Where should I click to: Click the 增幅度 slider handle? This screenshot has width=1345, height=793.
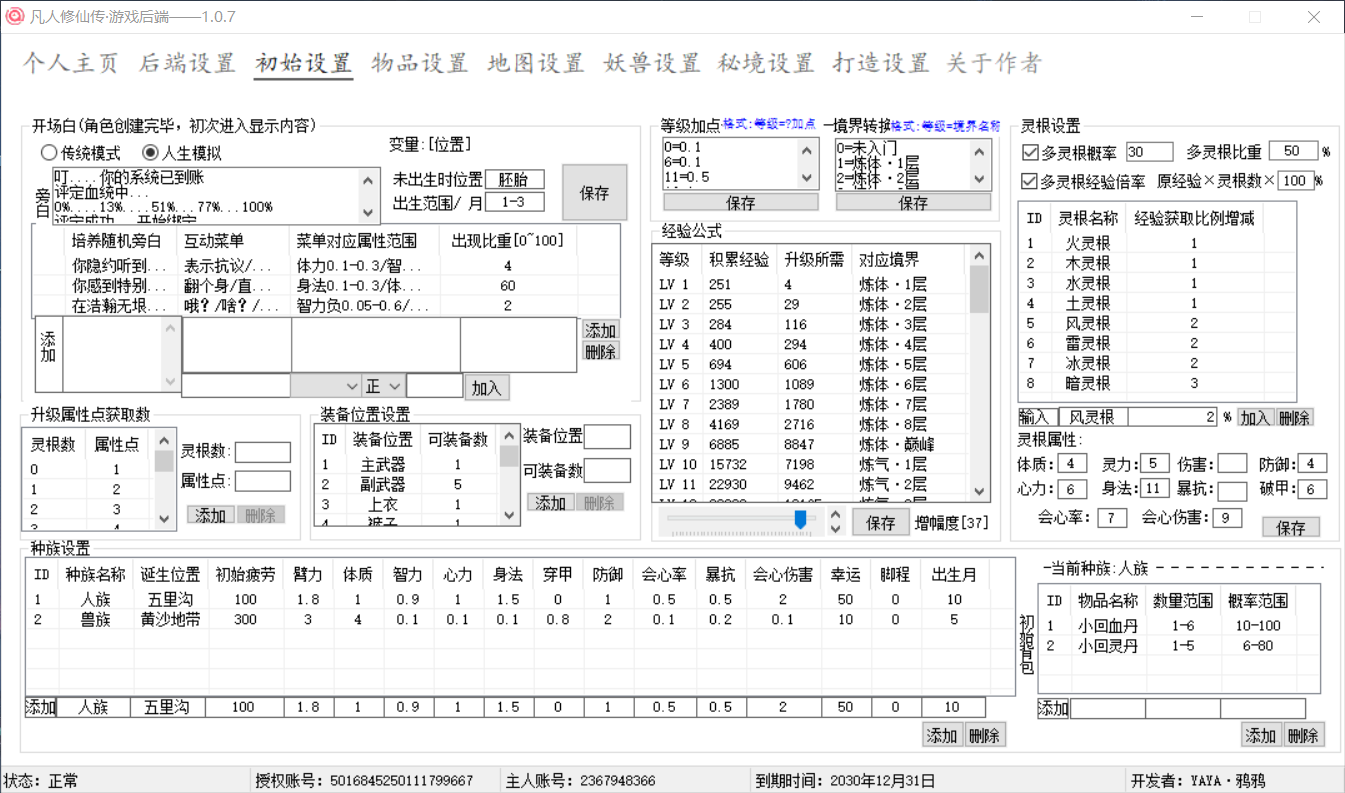800,519
